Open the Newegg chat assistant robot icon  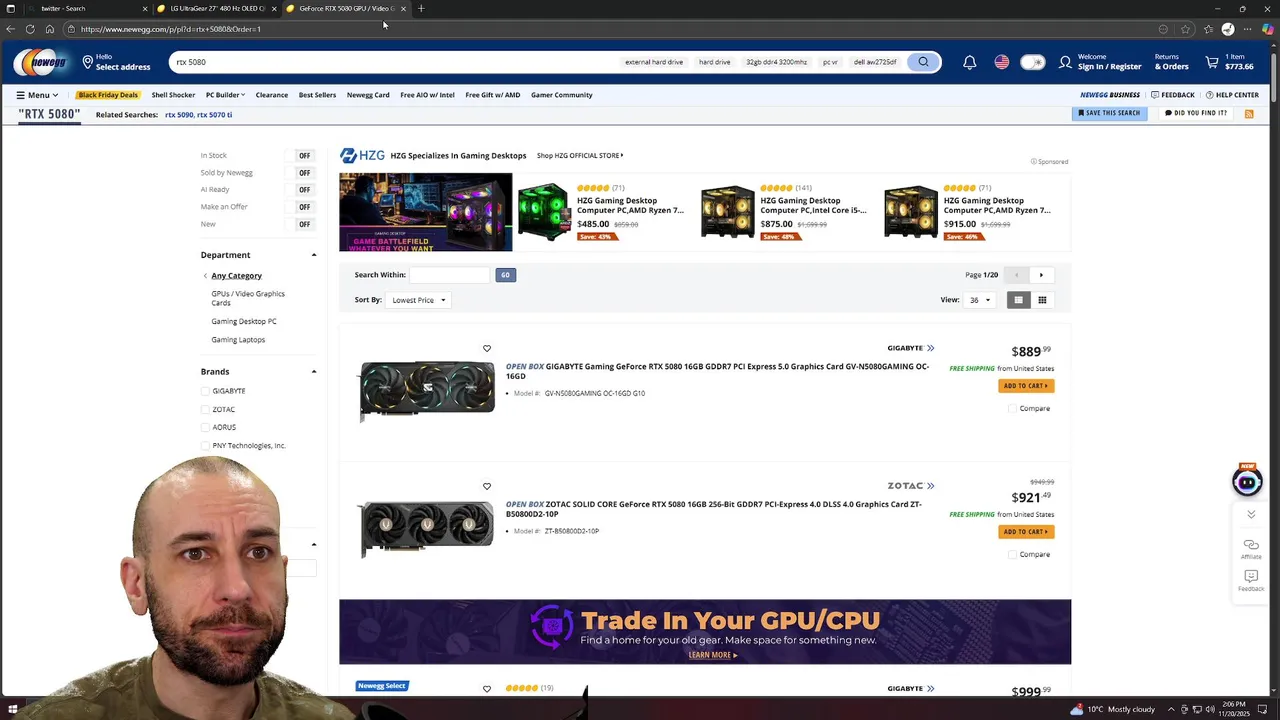click(1247, 481)
